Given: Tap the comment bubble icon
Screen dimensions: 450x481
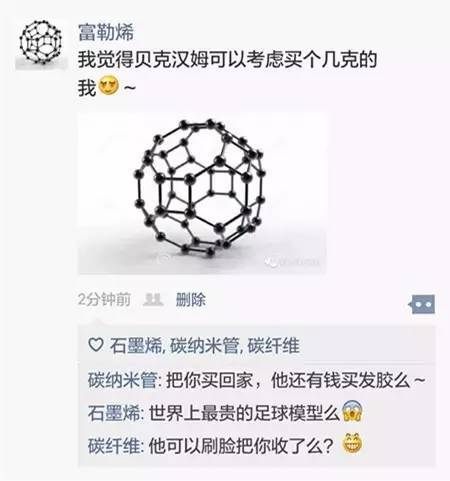Looking at the screenshot, I should coord(422,304).
